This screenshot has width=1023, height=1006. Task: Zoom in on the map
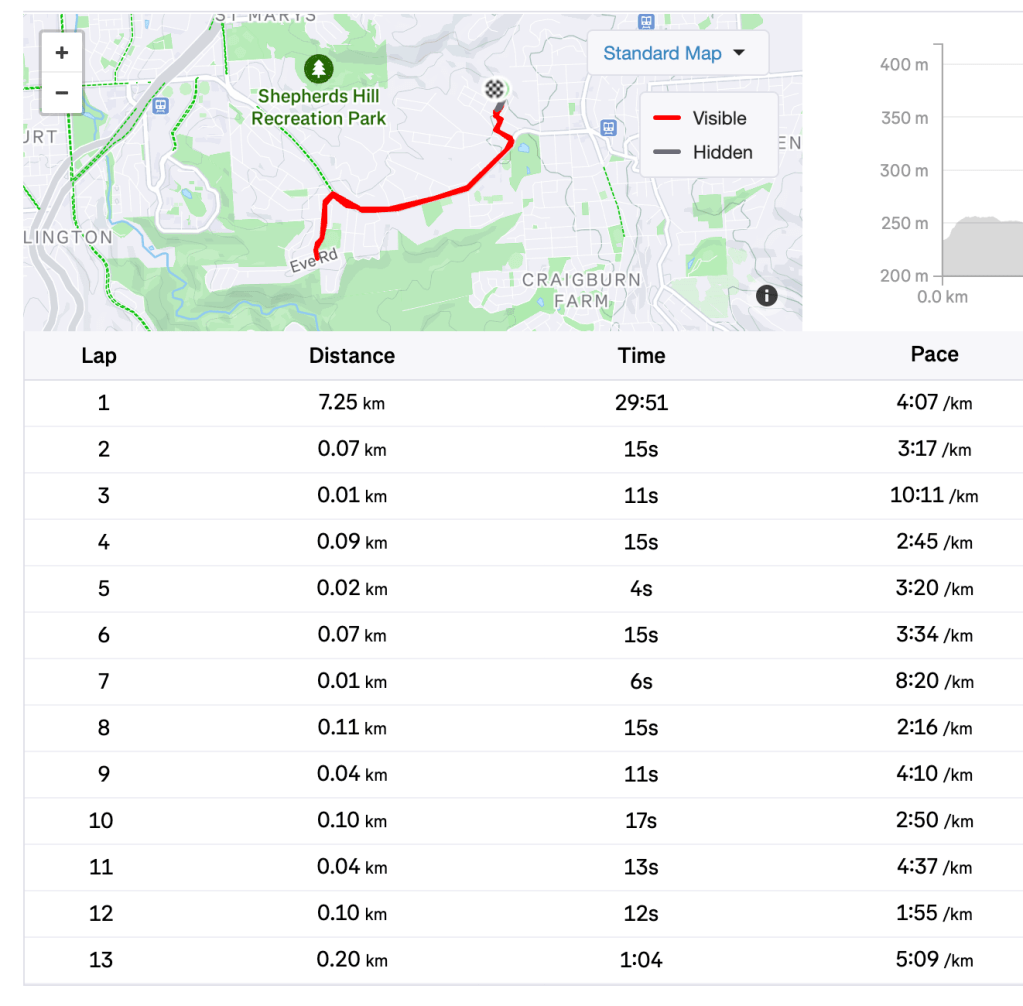coord(62,53)
